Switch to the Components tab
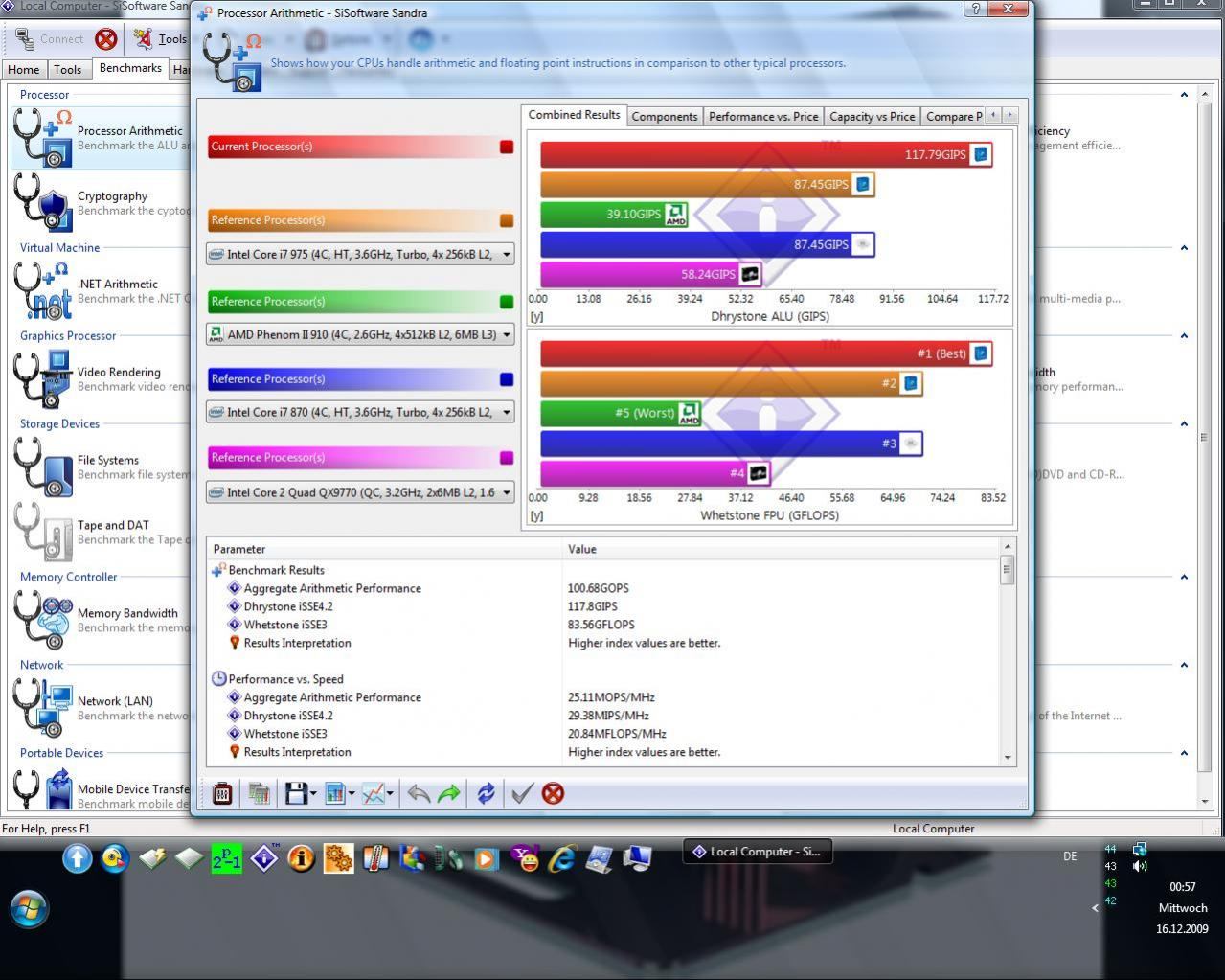The height and width of the screenshot is (980, 1225). pyautogui.click(x=665, y=117)
